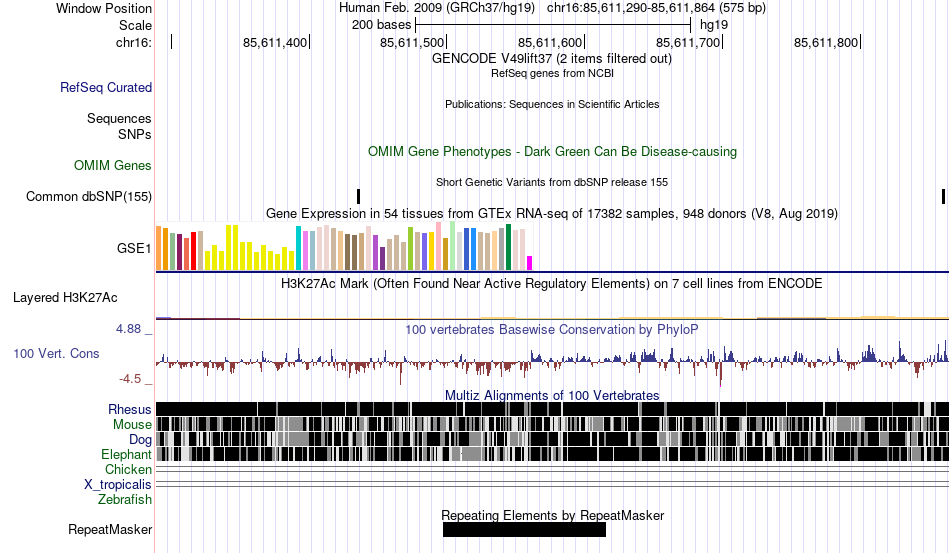The height and width of the screenshot is (553, 950).
Task: Open the RepeatMasker track label
Action: 110,529
